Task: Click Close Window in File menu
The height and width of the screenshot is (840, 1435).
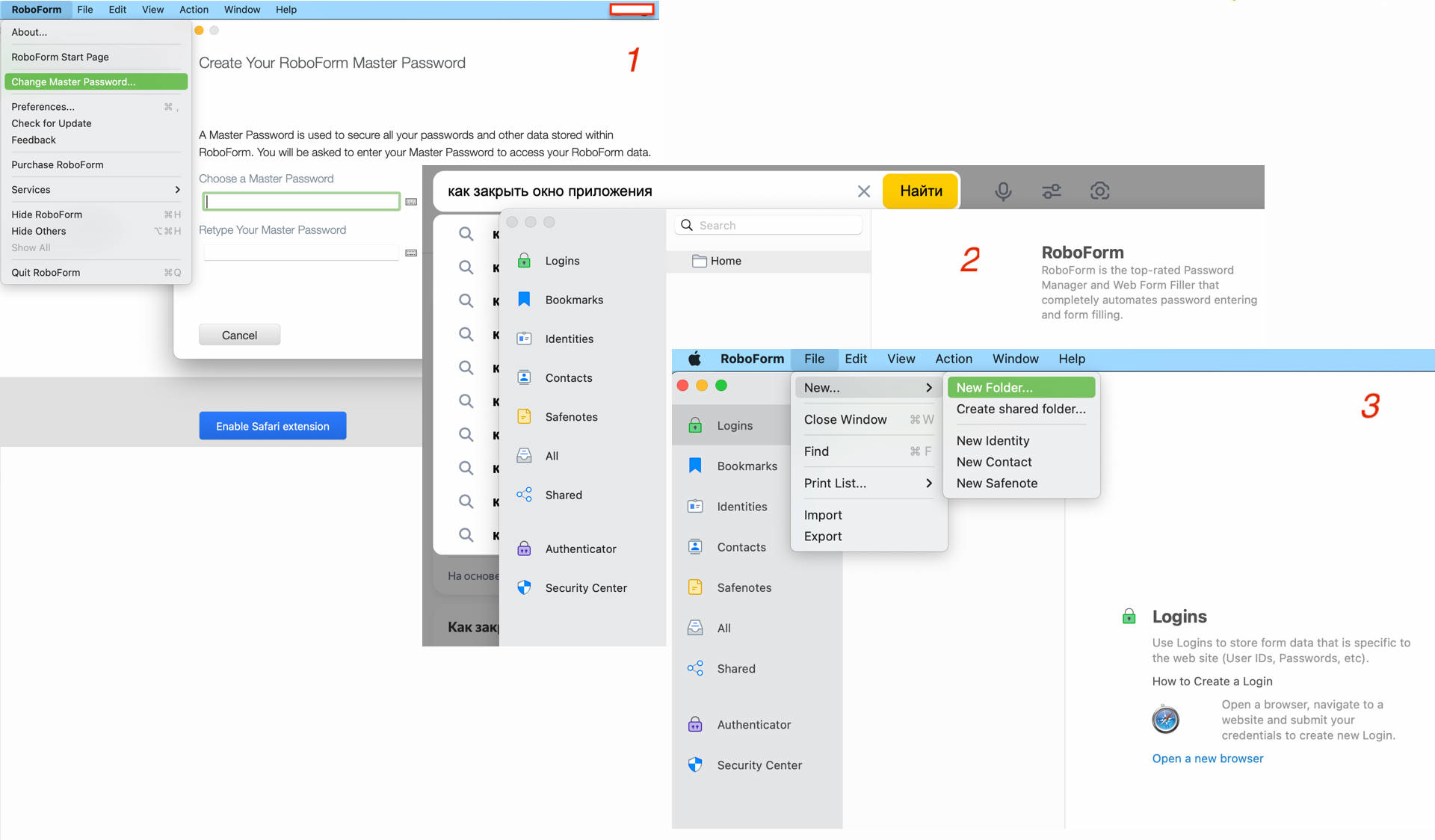Action: point(867,420)
